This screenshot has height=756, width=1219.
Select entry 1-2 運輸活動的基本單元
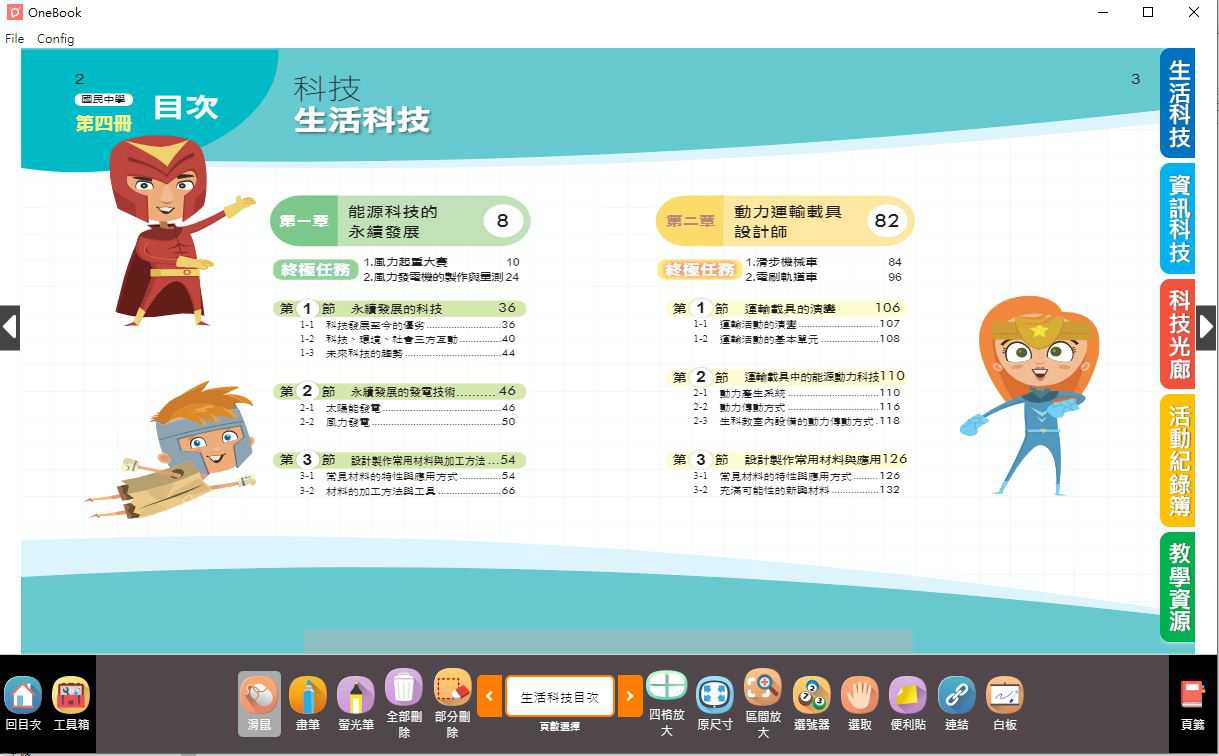coord(797,339)
